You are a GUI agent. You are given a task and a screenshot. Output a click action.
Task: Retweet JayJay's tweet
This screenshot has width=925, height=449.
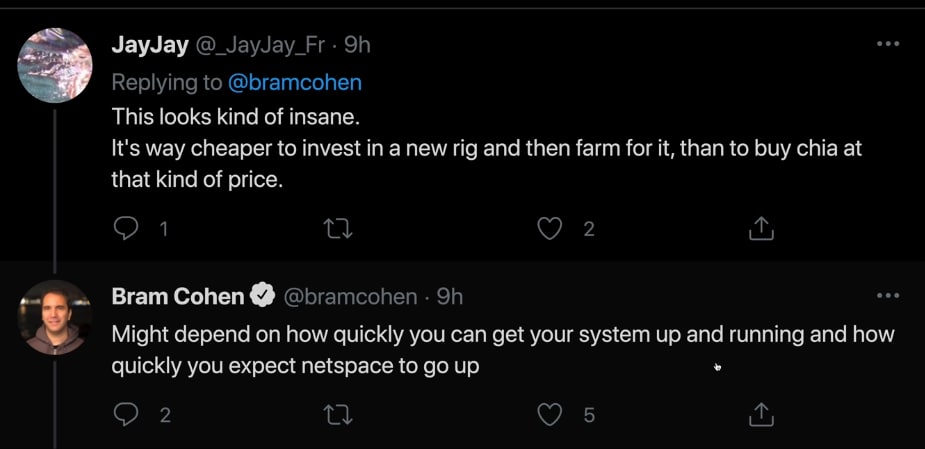click(339, 229)
